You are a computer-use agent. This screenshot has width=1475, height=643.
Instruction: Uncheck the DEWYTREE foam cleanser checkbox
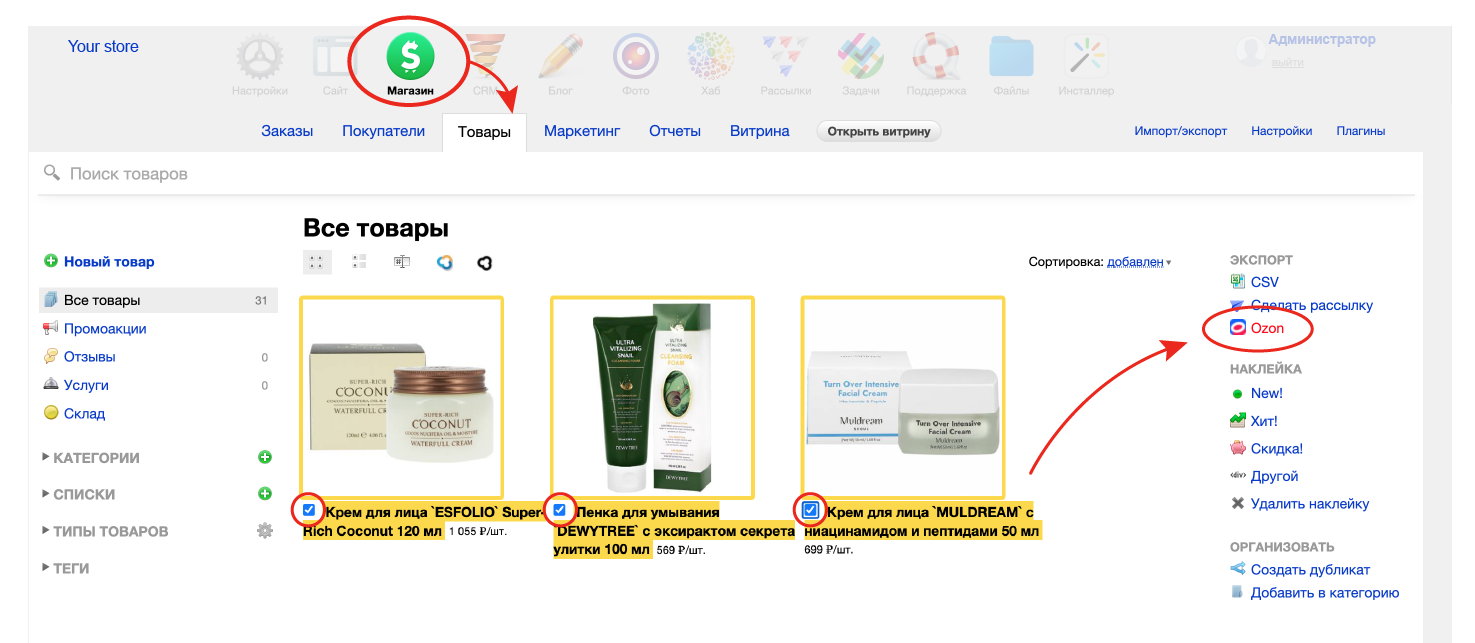pos(559,510)
